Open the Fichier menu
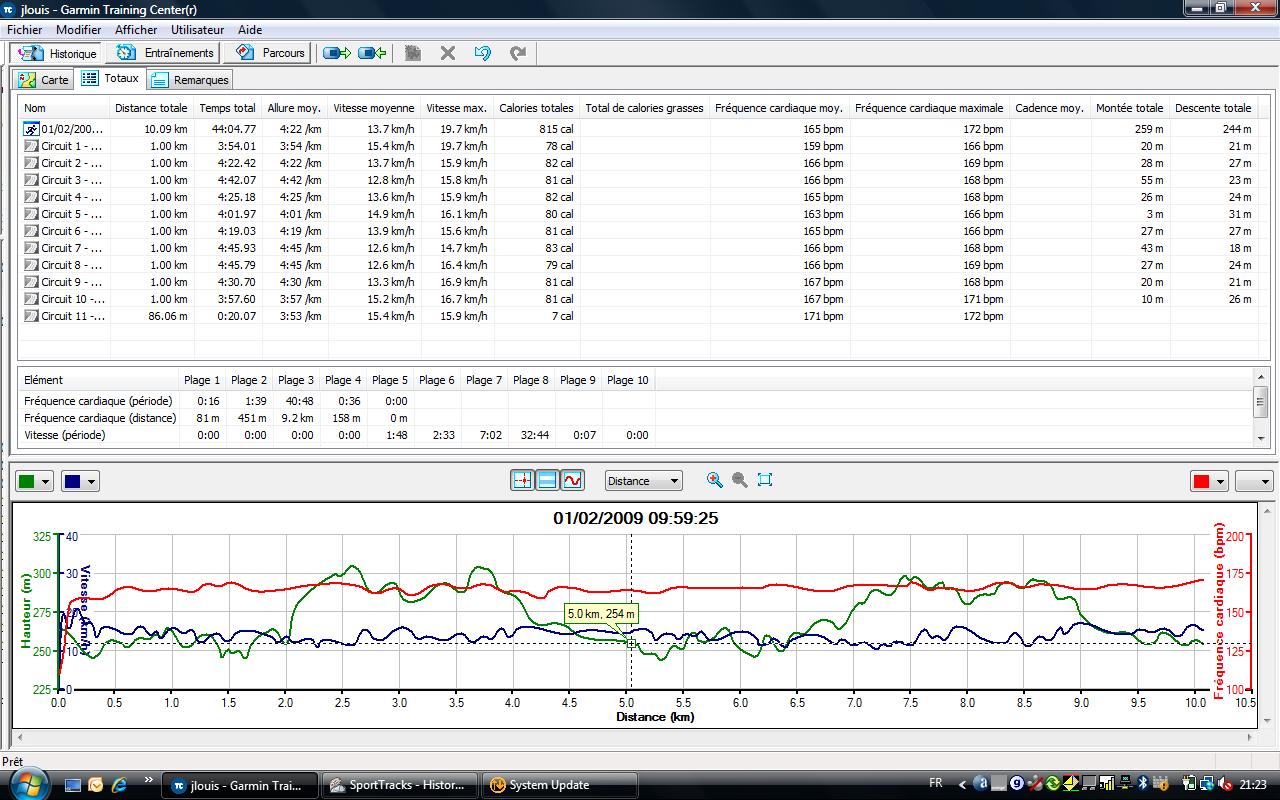Viewport: 1280px width, 800px height. tap(25, 30)
